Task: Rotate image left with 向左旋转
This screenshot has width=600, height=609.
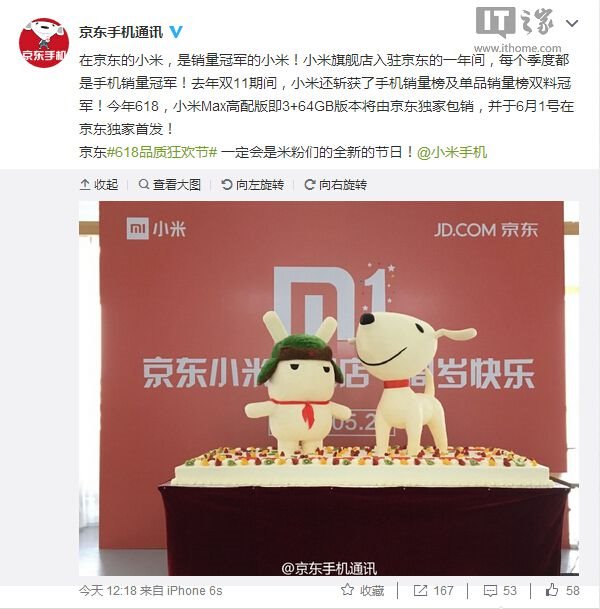Action: 252,185
